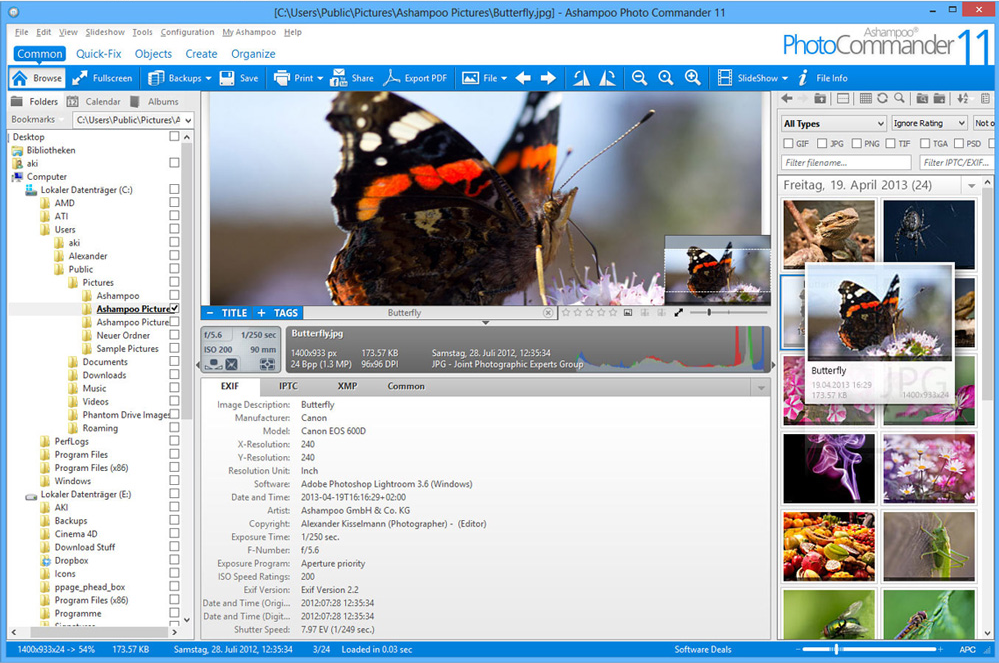Open the All Types dropdown
Screen dimensions: 999x663
833,124
